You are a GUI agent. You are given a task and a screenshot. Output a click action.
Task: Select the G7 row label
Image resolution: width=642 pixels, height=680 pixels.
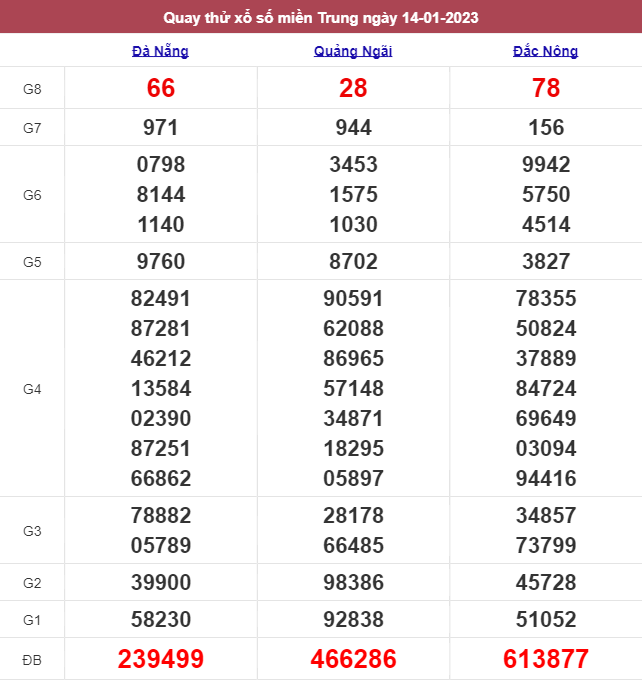pos(32,127)
